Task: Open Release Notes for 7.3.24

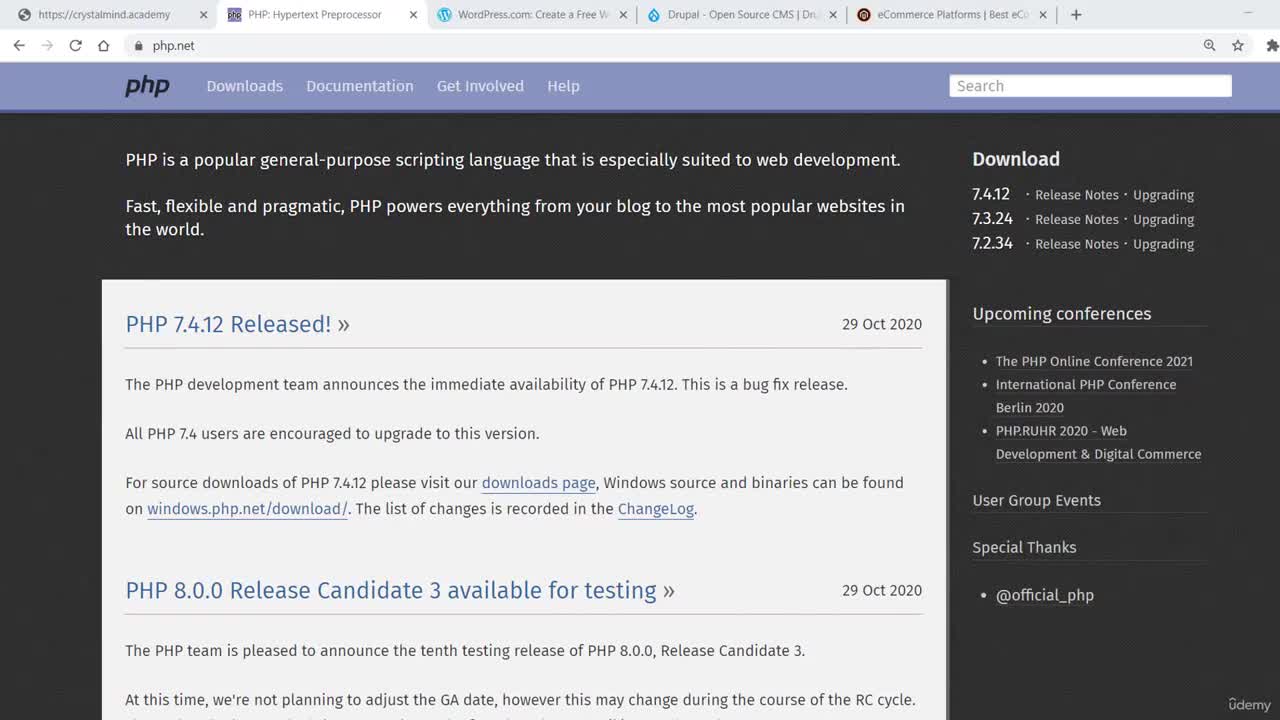Action: click(x=1077, y=219)
